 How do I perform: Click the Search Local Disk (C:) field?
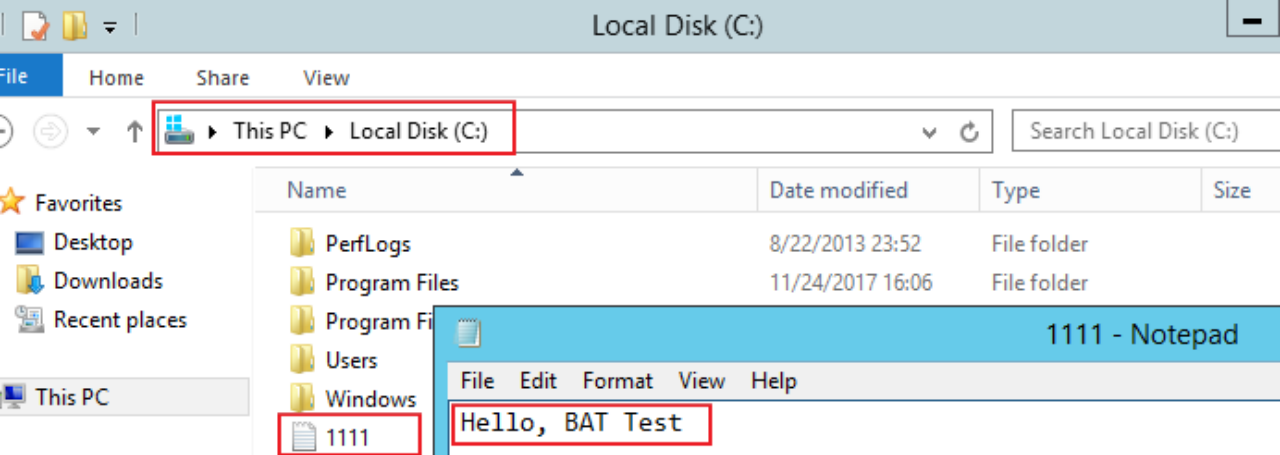(x=1146, y=131)
